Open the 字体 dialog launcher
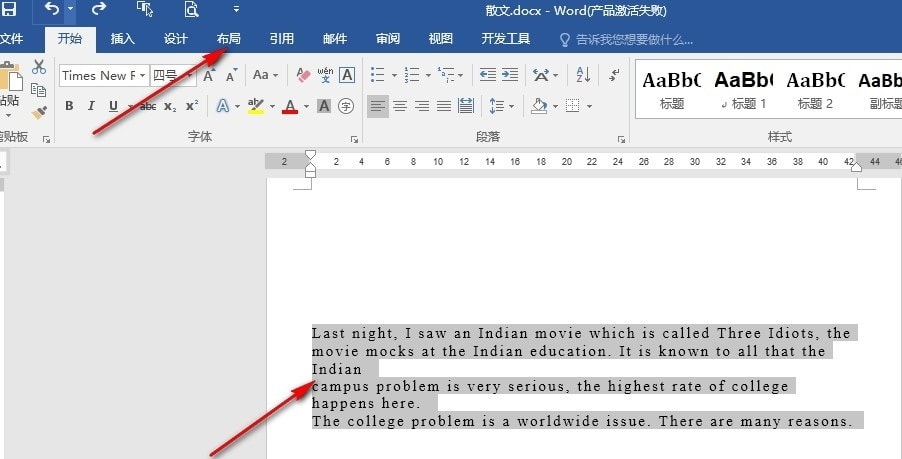902x459 pixels. (354, 139)
